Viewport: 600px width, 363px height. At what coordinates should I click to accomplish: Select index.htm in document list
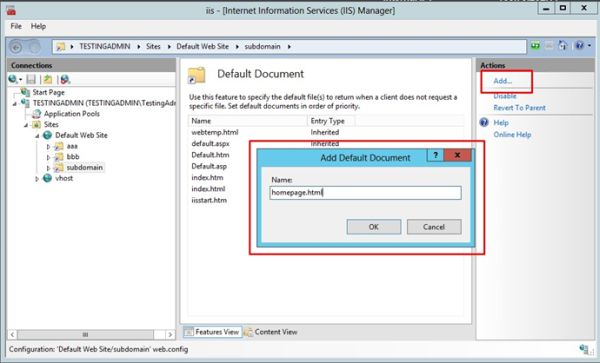coord(207,177)
